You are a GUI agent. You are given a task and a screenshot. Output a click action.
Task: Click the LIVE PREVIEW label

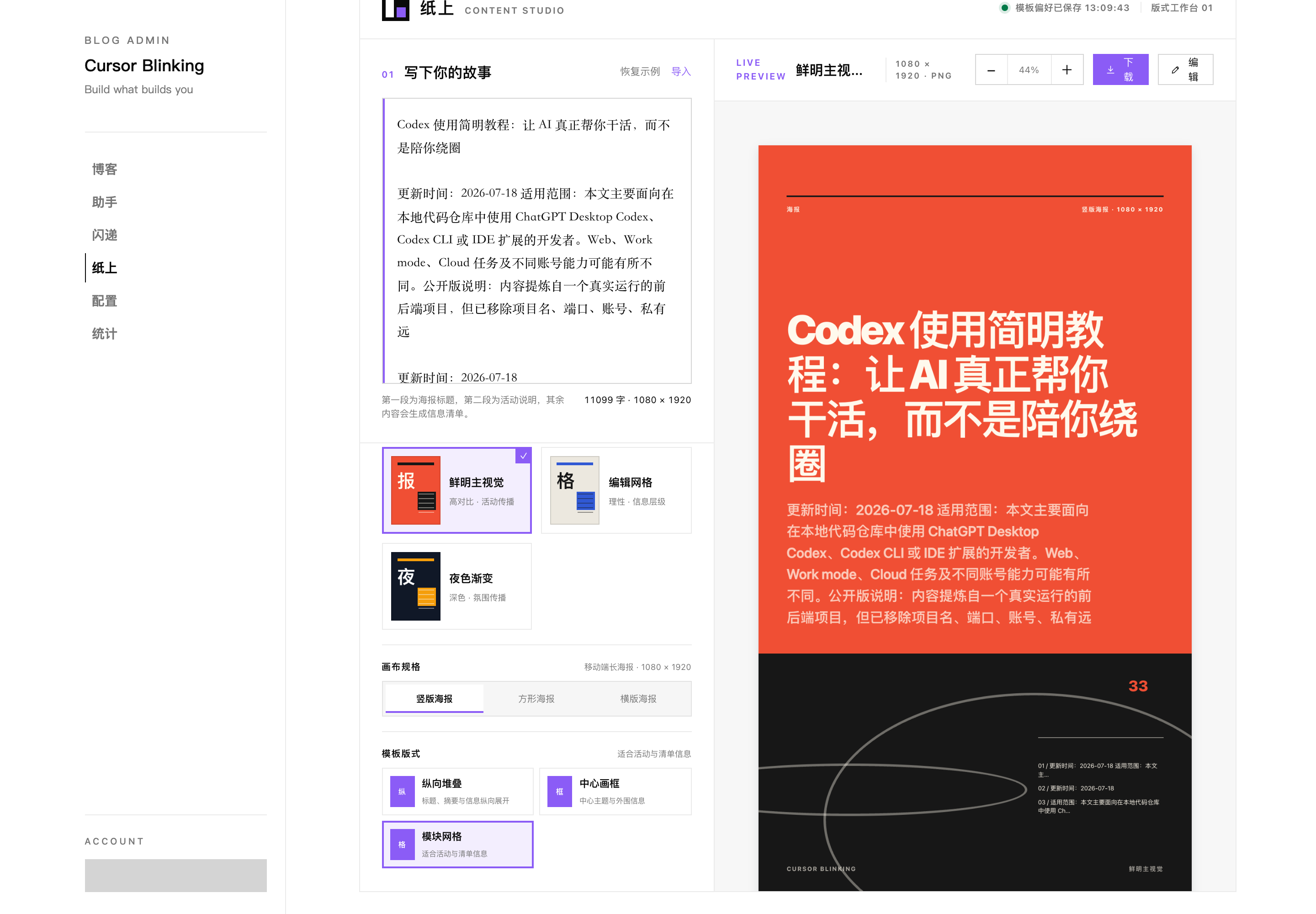coord(760,70)
